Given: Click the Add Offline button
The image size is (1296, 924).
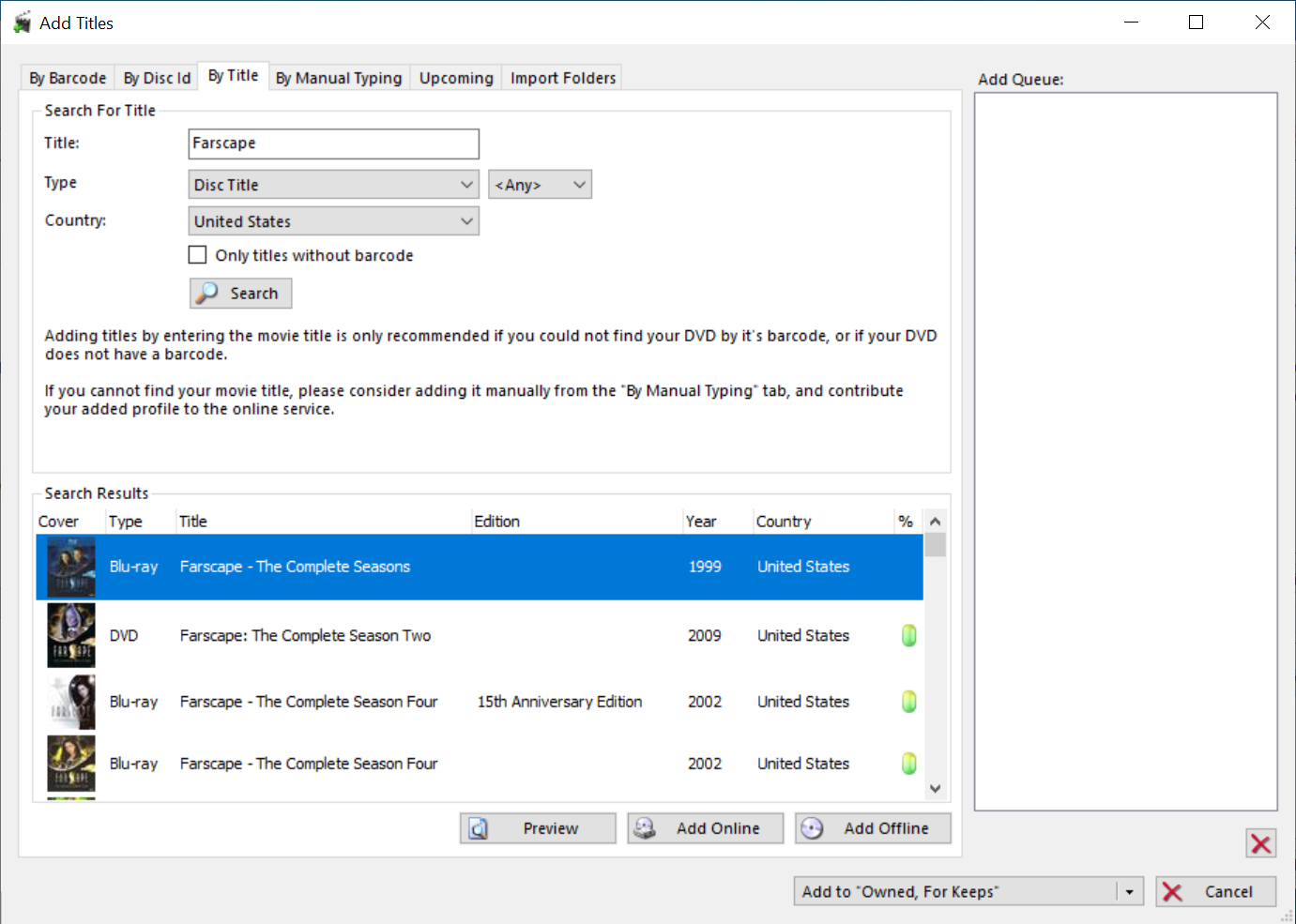Looking at the screenshot, I should point(873,828).
